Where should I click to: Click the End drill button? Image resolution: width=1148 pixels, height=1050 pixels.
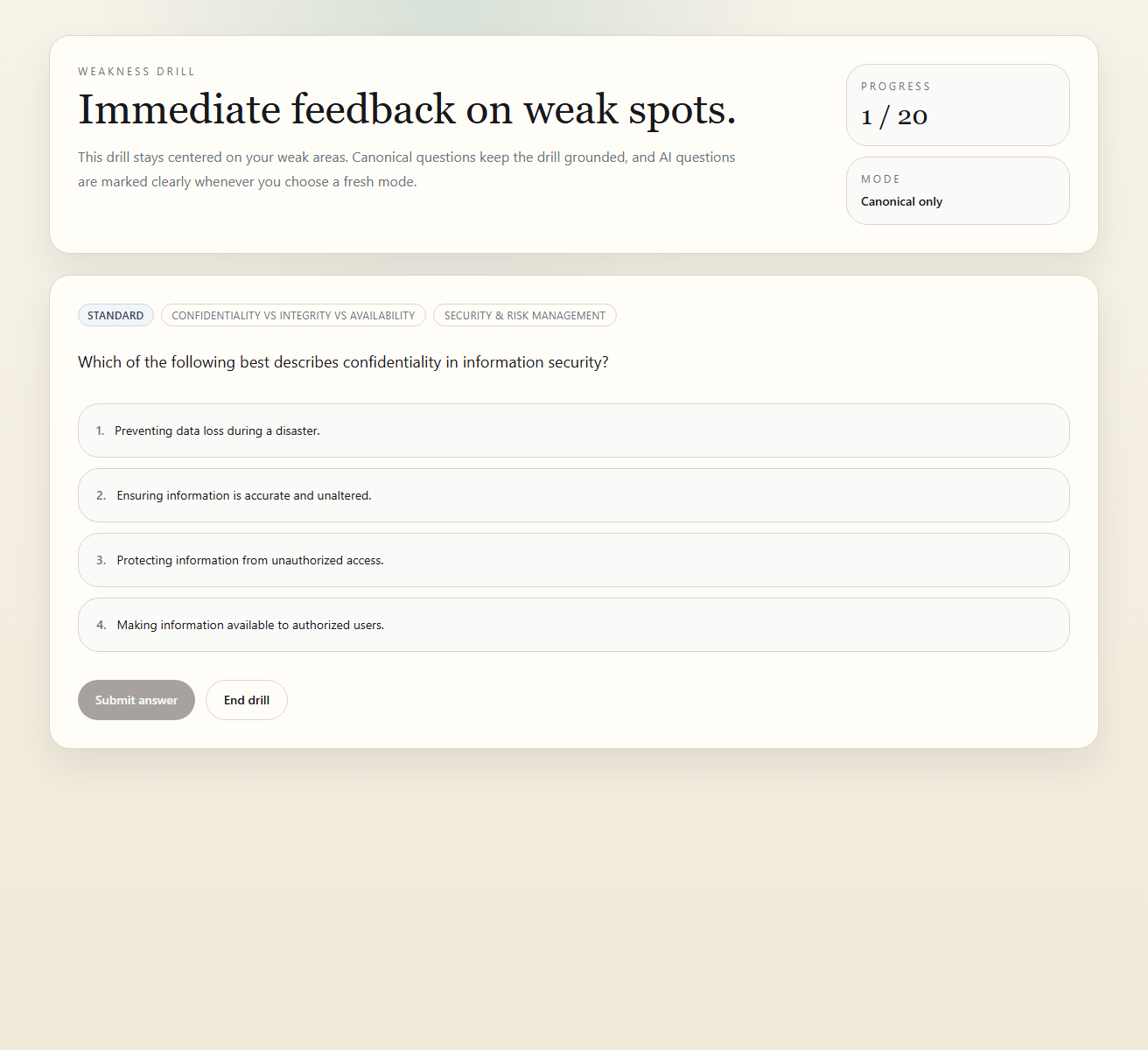246,700
